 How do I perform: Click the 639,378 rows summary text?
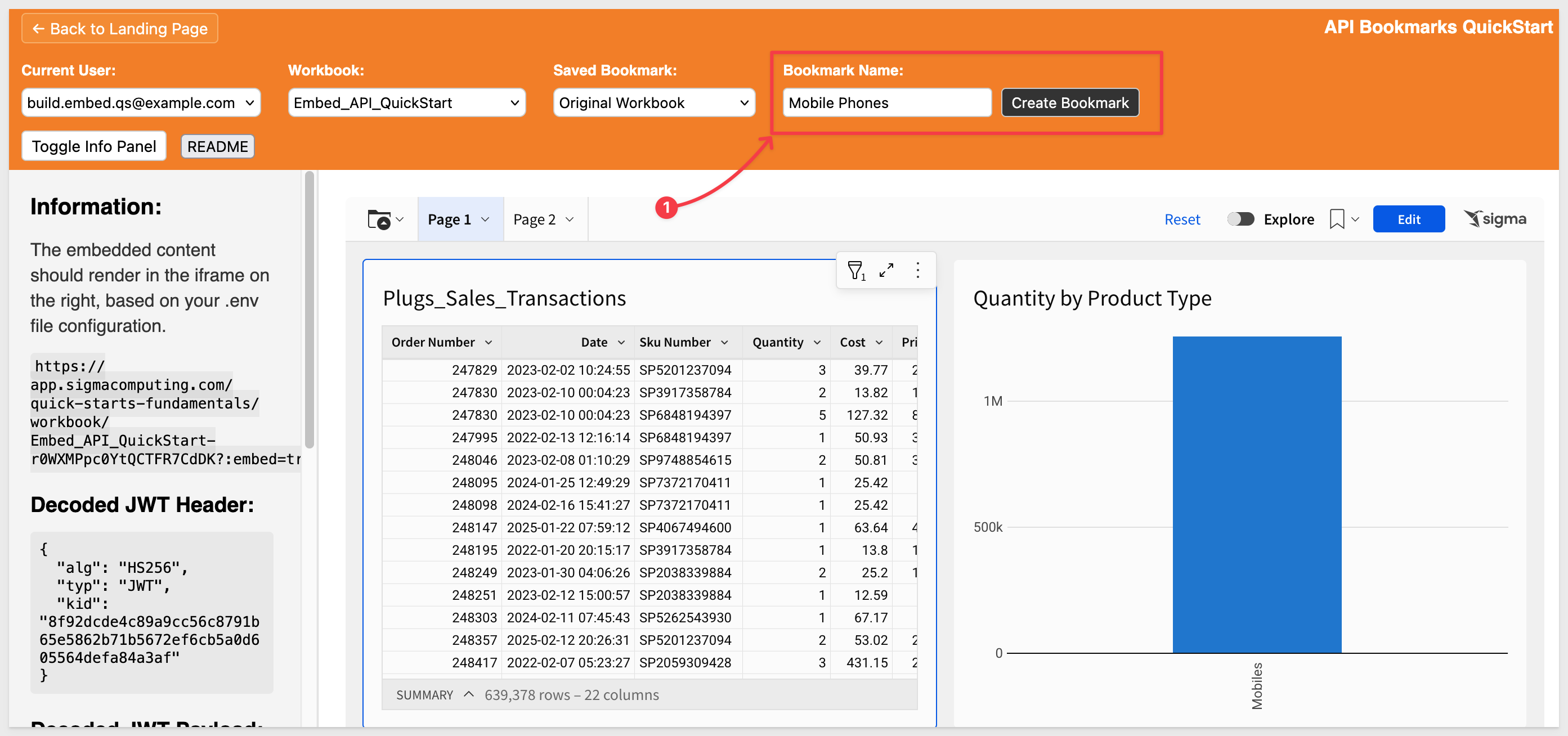572,695
